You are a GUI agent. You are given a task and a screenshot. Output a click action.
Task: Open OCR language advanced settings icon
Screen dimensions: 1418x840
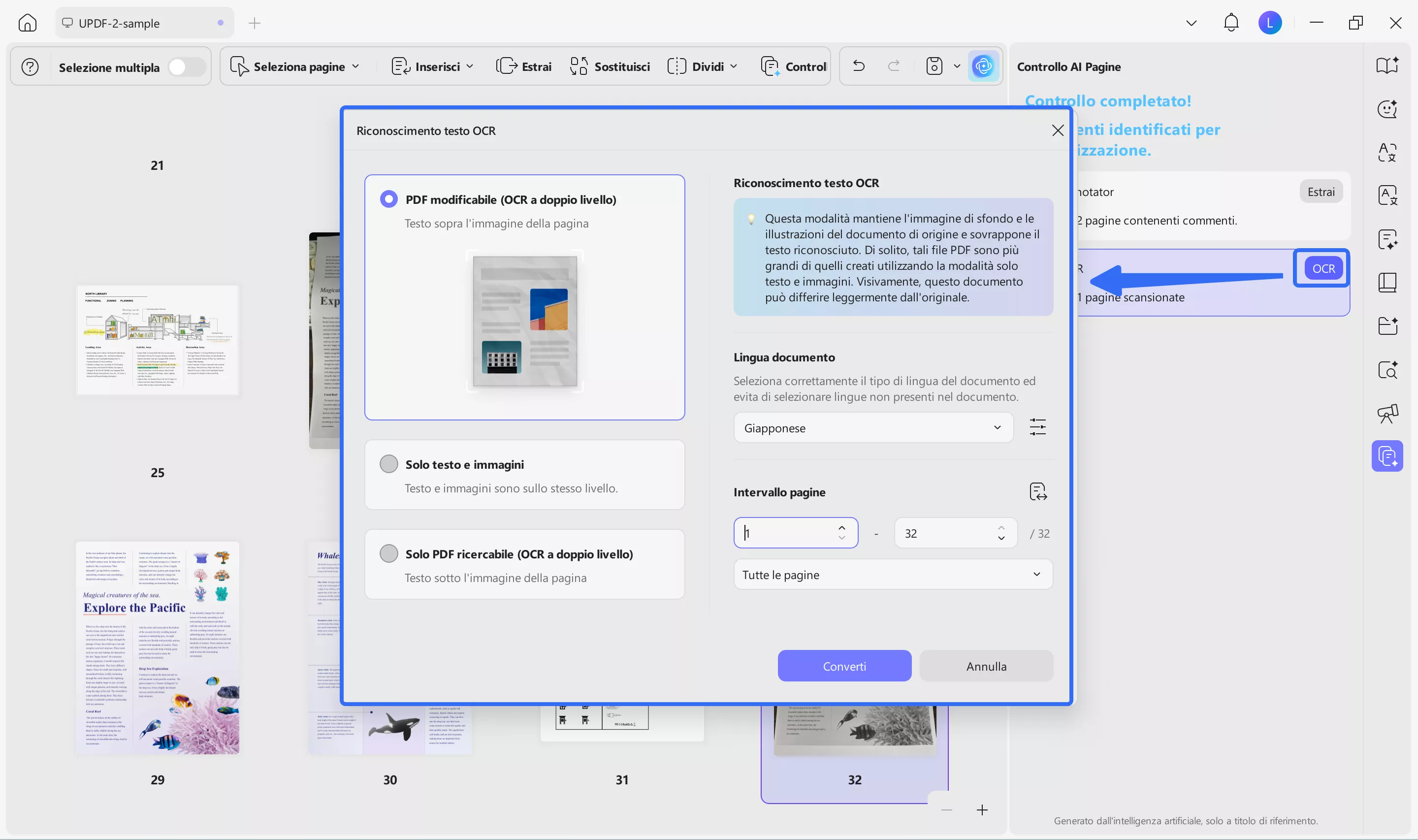coord(1038,427)
